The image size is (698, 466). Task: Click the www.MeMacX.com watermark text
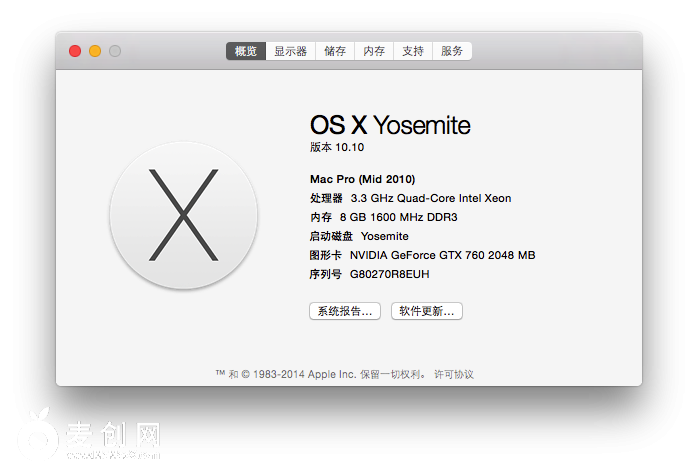tap(113, 455)
